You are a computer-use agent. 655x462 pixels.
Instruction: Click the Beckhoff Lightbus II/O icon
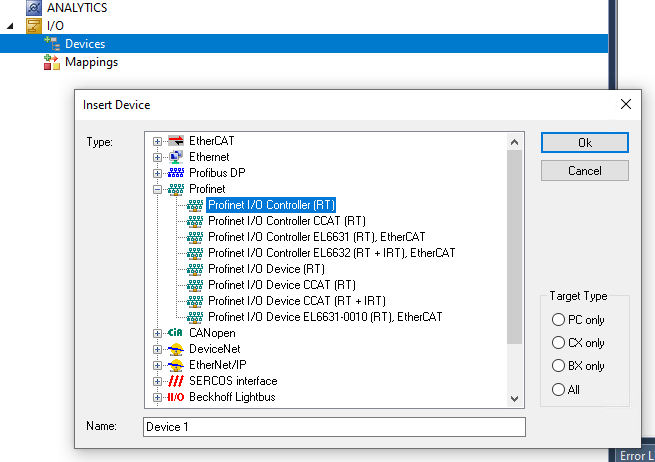(175, 397)
